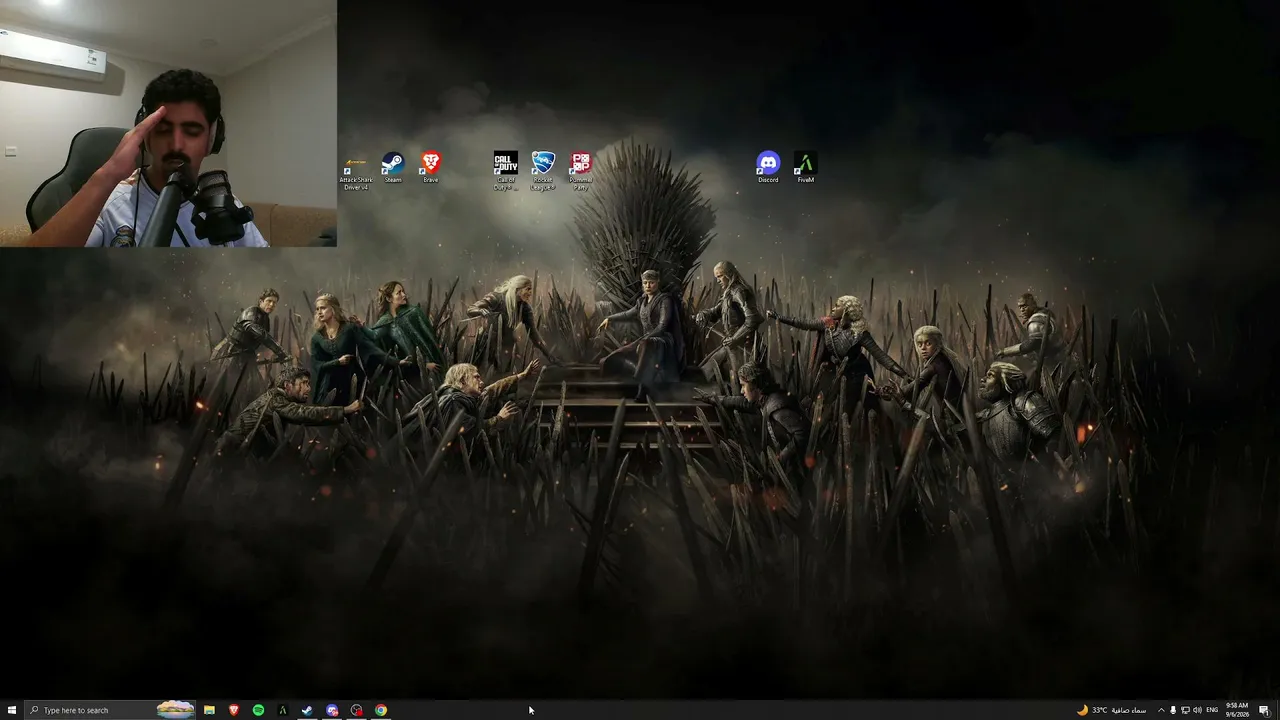Select the Attack Shark Driver v4 desktop shortcut

356,171
